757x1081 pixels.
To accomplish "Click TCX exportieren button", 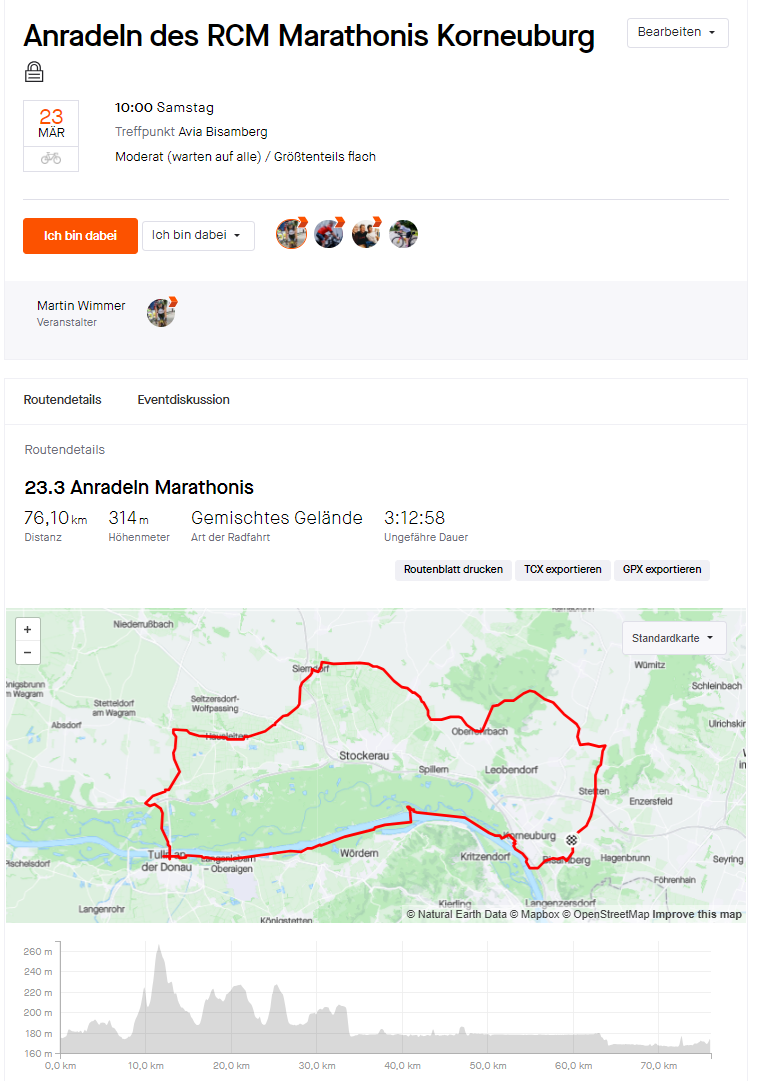I will [563, 569].
